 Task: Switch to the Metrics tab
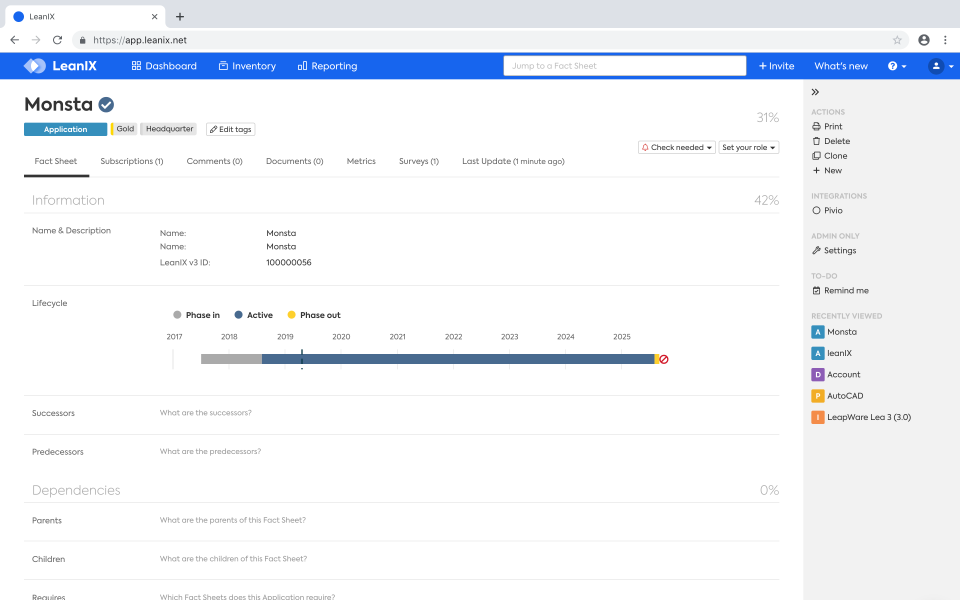click(361, 161)
